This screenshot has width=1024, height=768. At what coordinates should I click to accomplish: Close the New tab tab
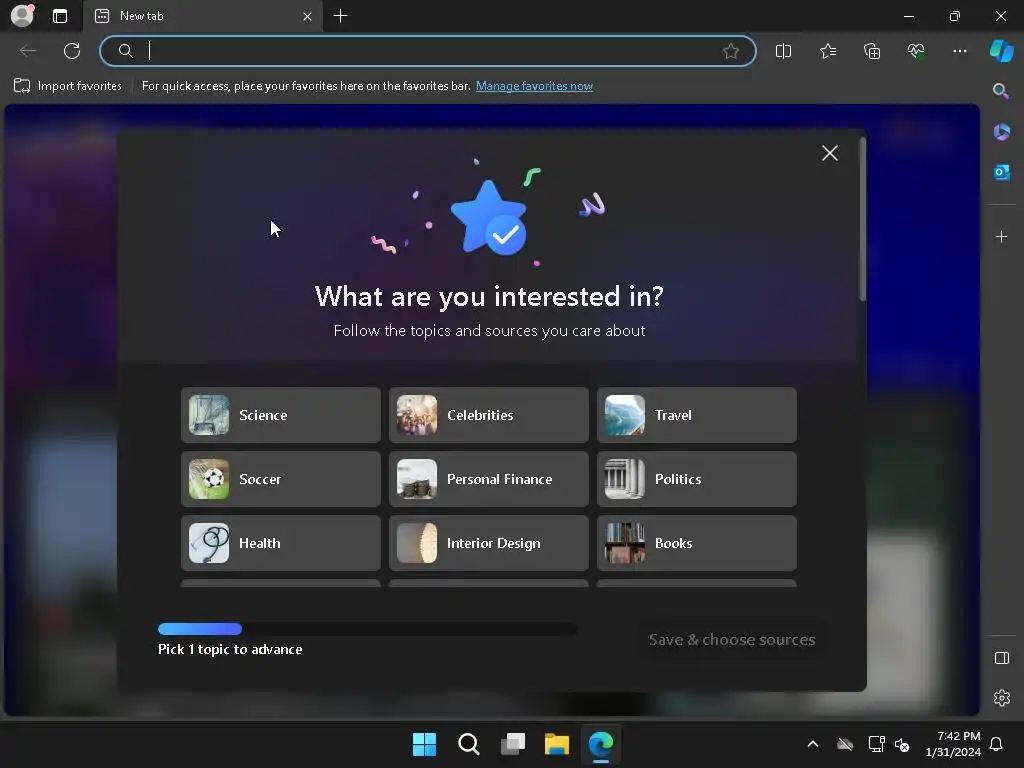[x=307, y=16]
